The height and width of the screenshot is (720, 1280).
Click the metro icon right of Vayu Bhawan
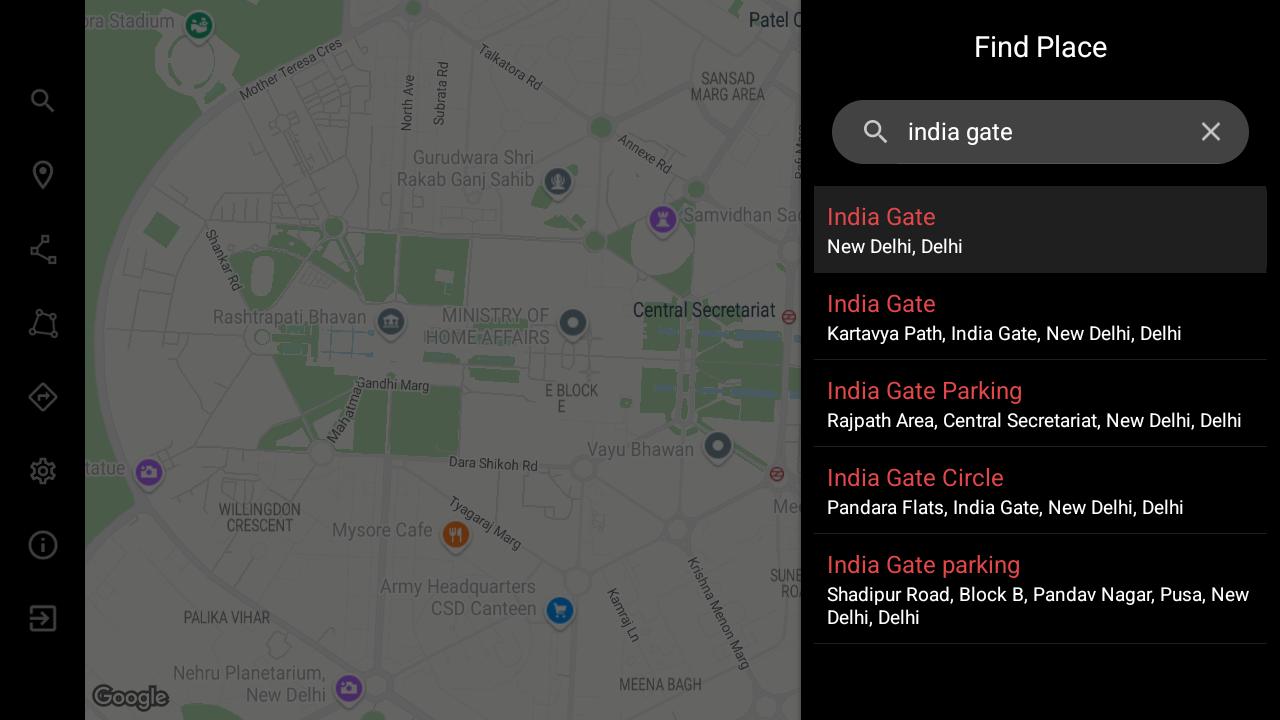(x=777, y=474)
